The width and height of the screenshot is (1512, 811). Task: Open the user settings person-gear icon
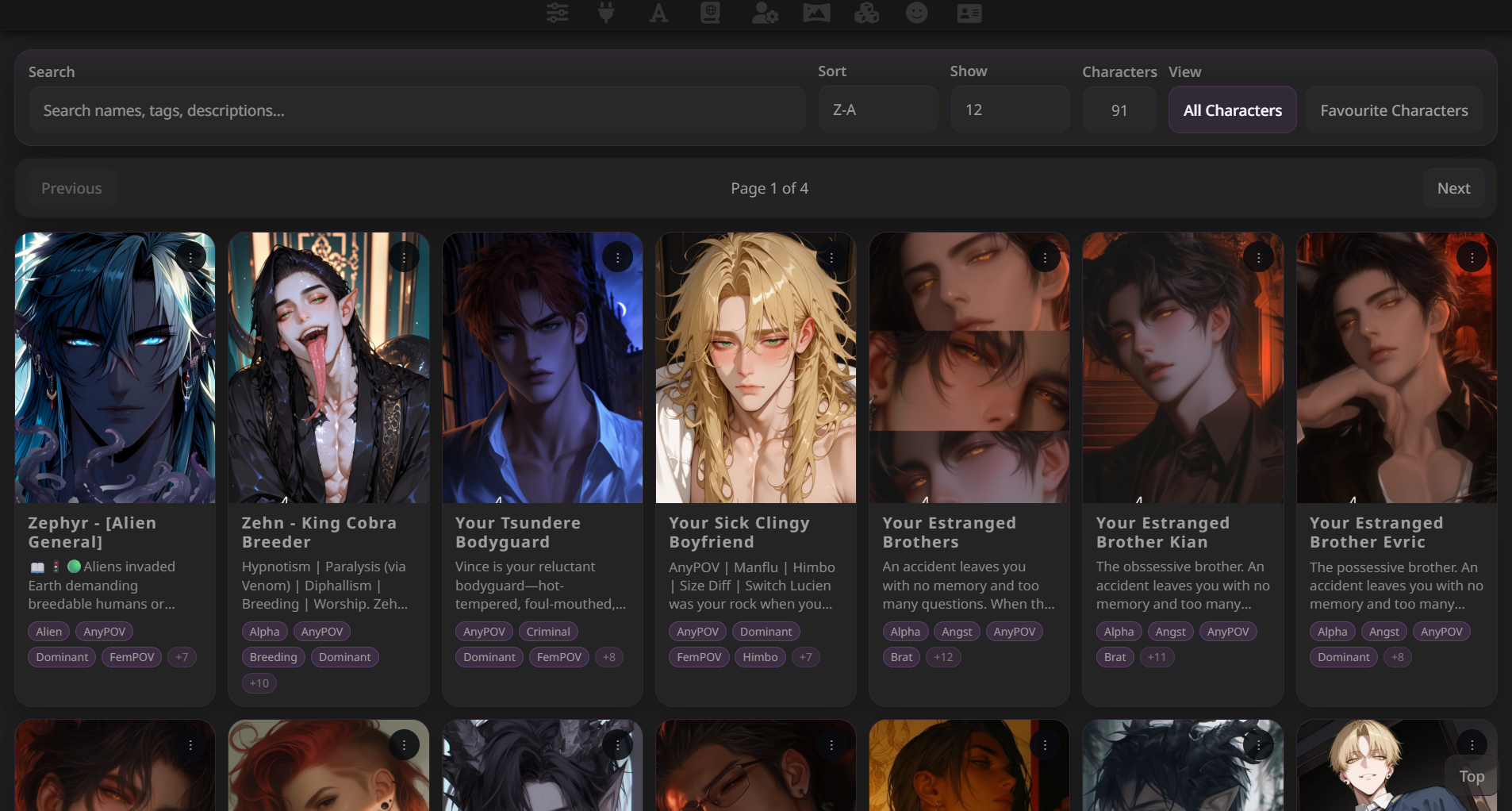tap(765, 13)
